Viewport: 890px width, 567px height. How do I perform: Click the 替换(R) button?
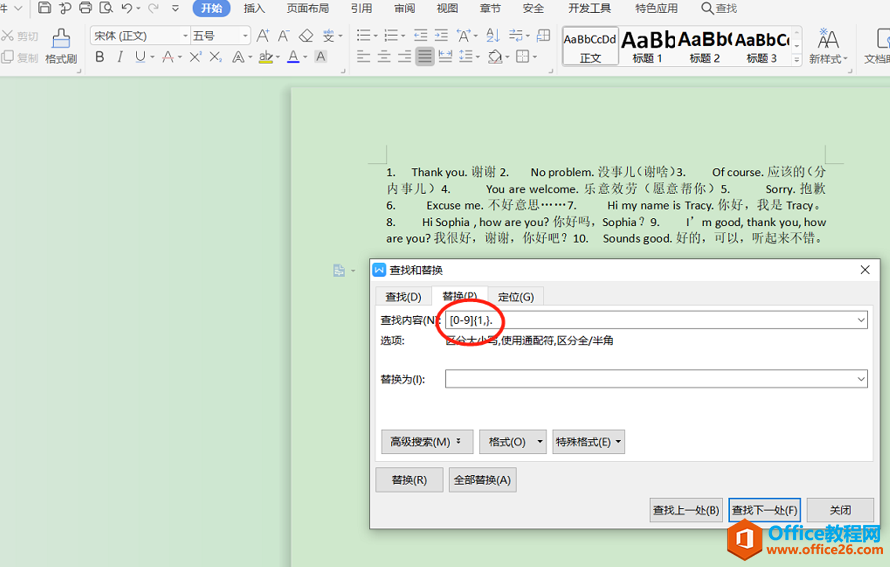coord(409,480)
